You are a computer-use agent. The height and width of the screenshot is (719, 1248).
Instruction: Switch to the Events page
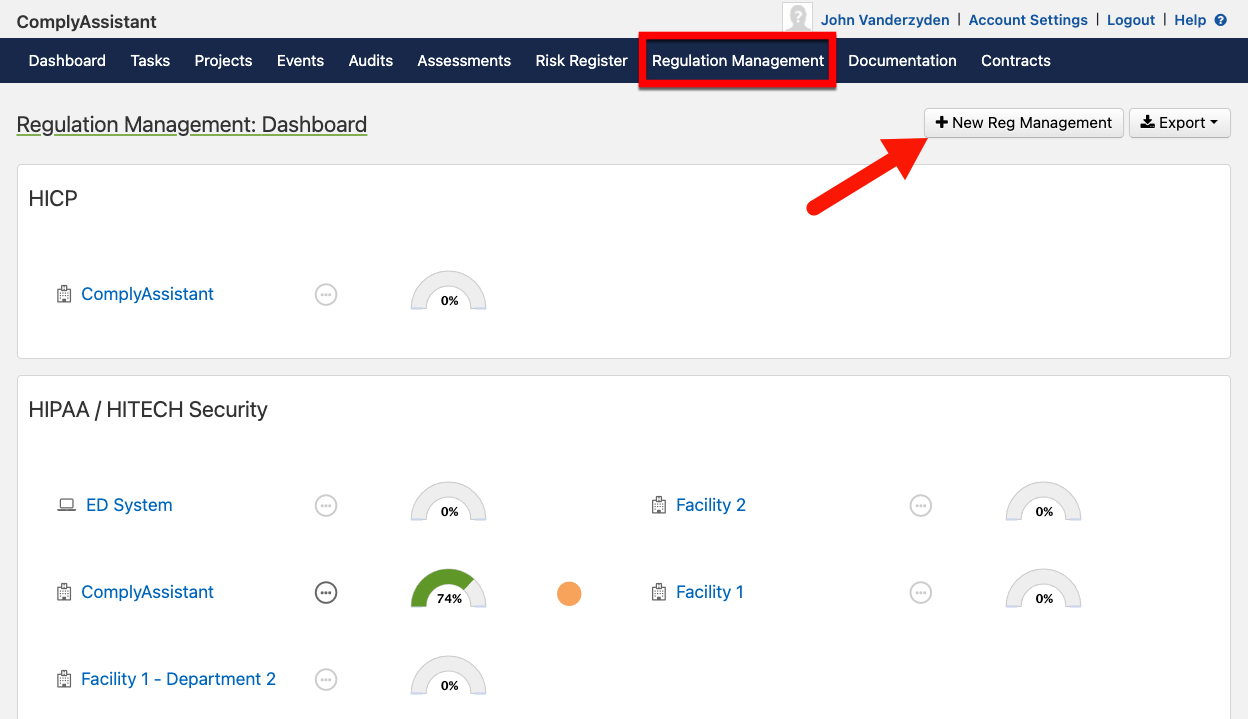300,61
